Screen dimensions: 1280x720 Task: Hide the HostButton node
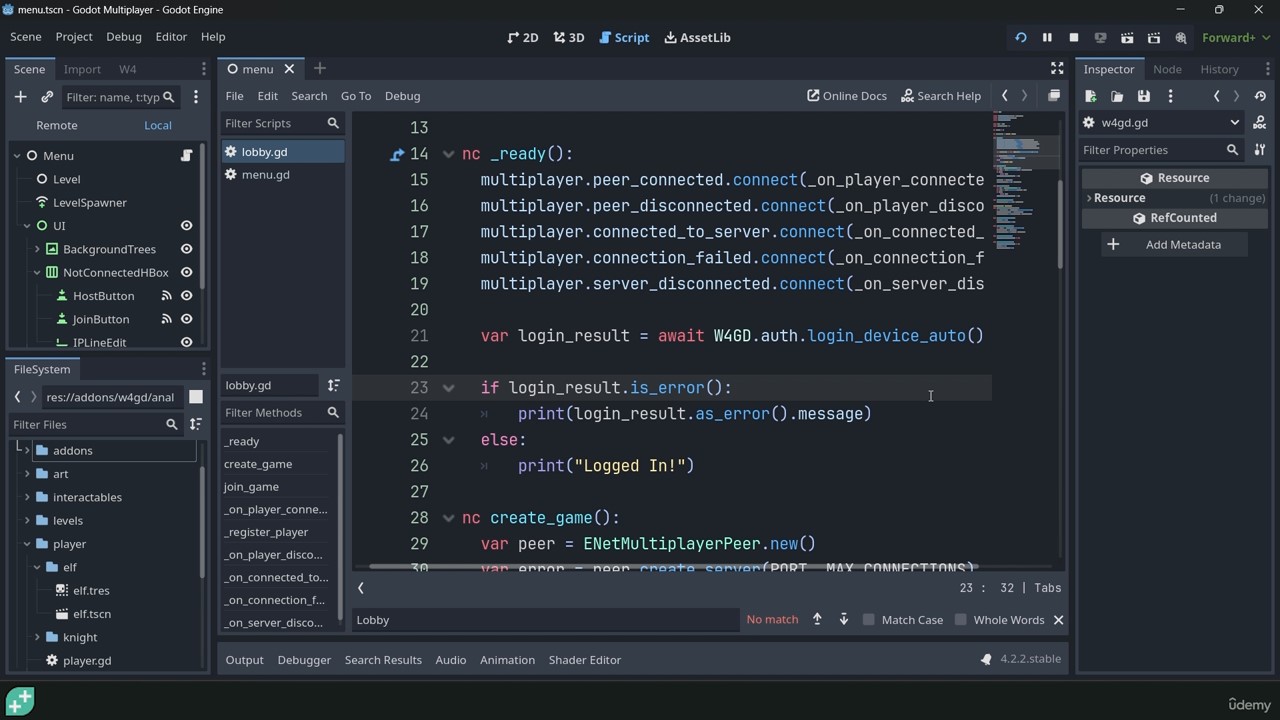tap(186, 296)
